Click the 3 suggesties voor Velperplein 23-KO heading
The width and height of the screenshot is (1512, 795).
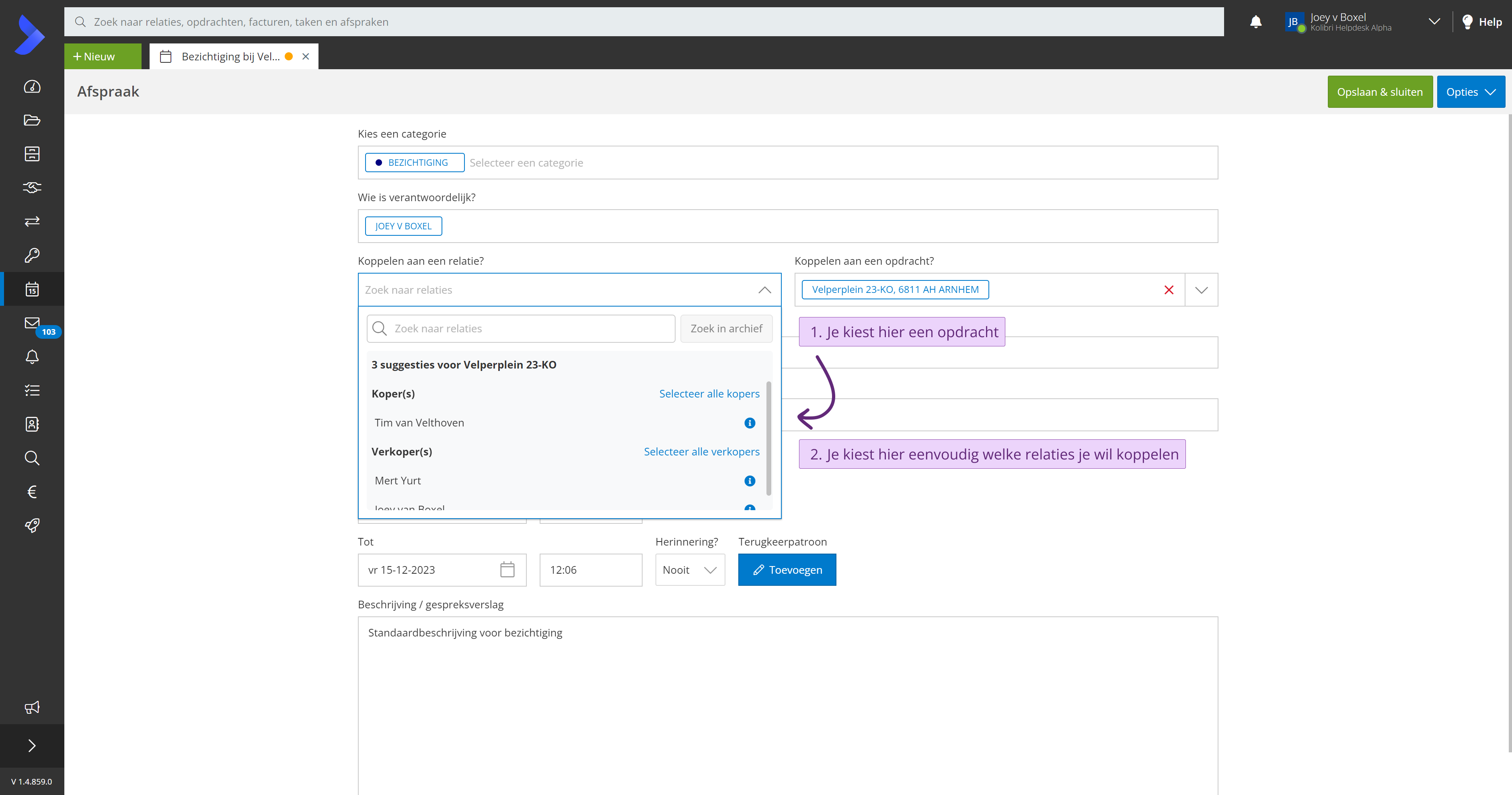pyautogui.click(x=464, y=365)
